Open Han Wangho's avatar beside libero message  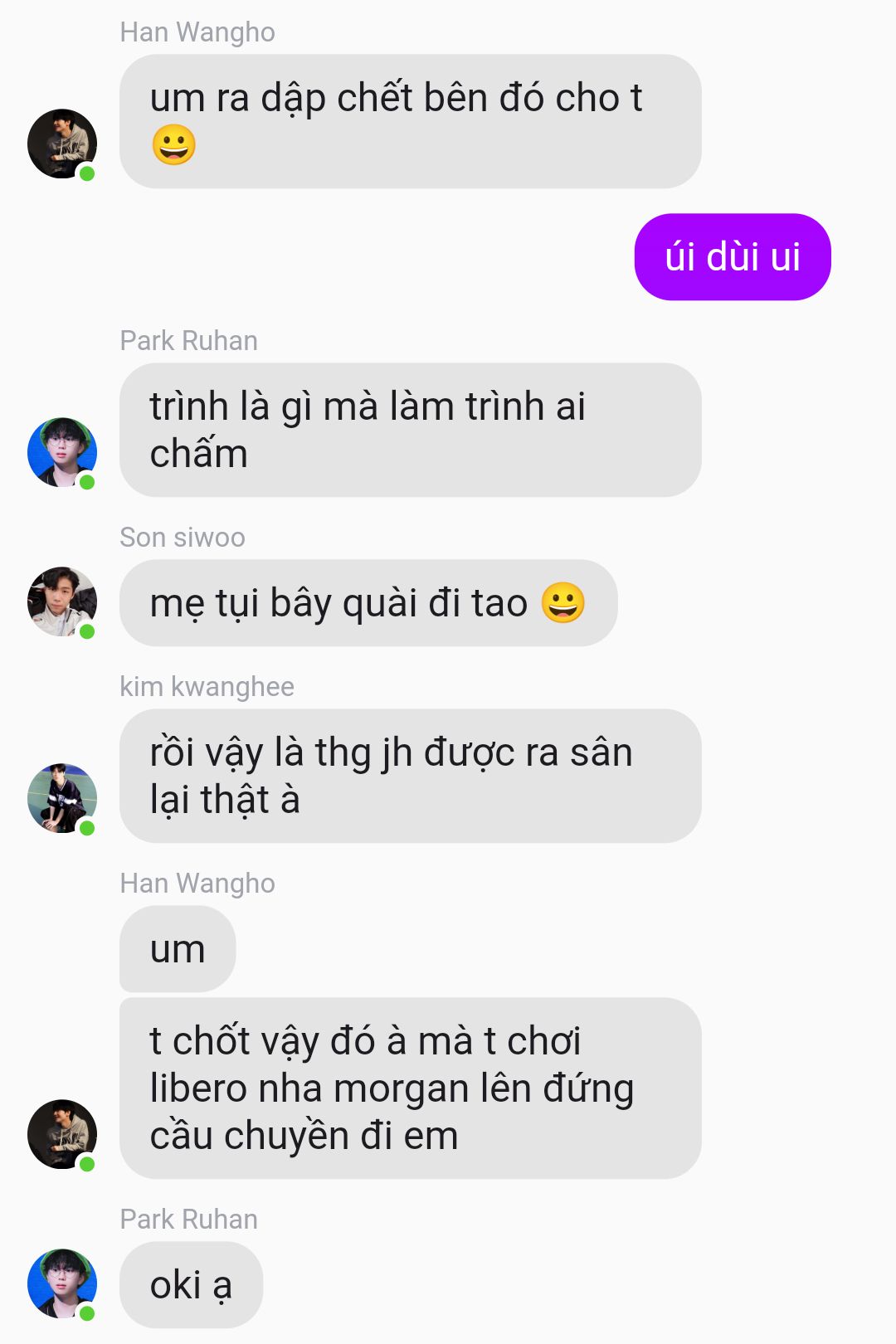(x=62, y=1134)
